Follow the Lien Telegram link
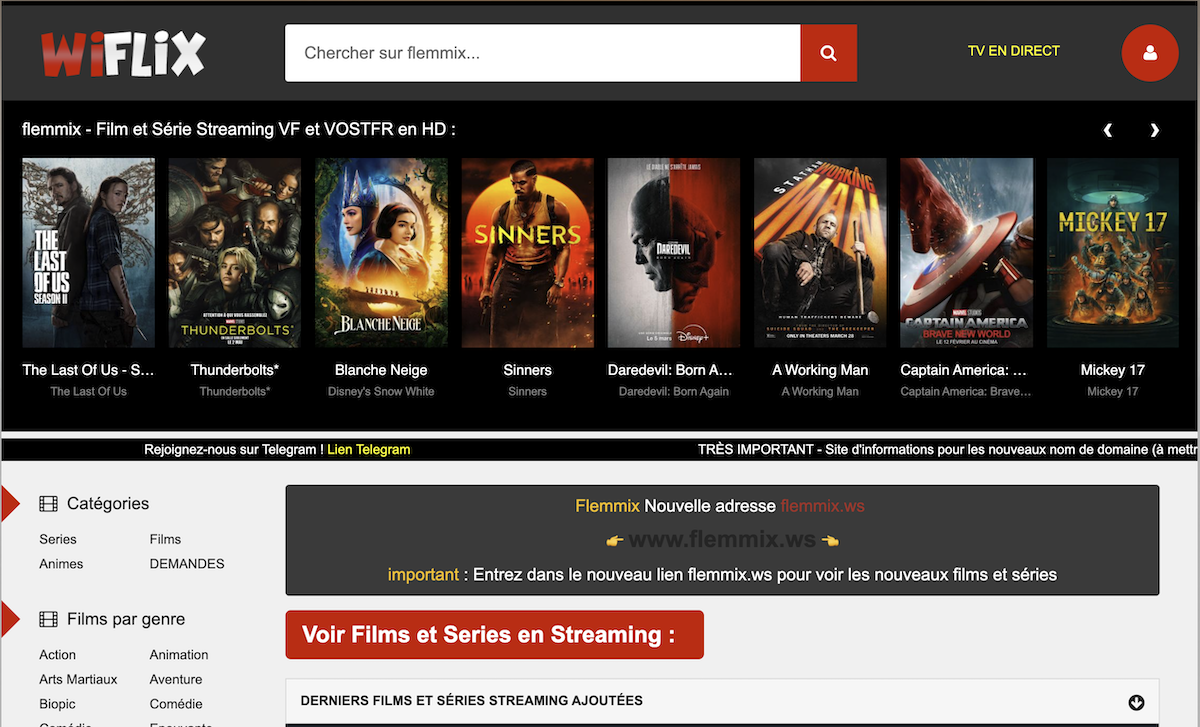 pos(368,450)
